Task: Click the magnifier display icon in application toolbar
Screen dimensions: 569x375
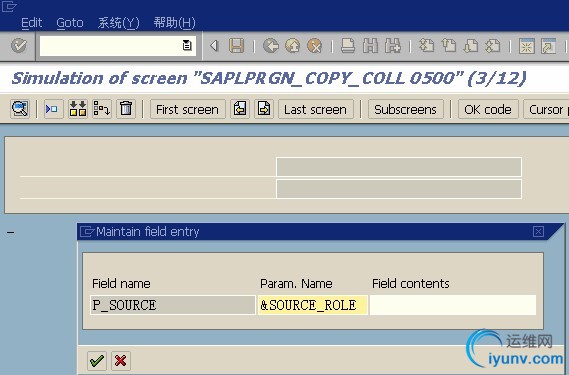Action: [20, 109]
